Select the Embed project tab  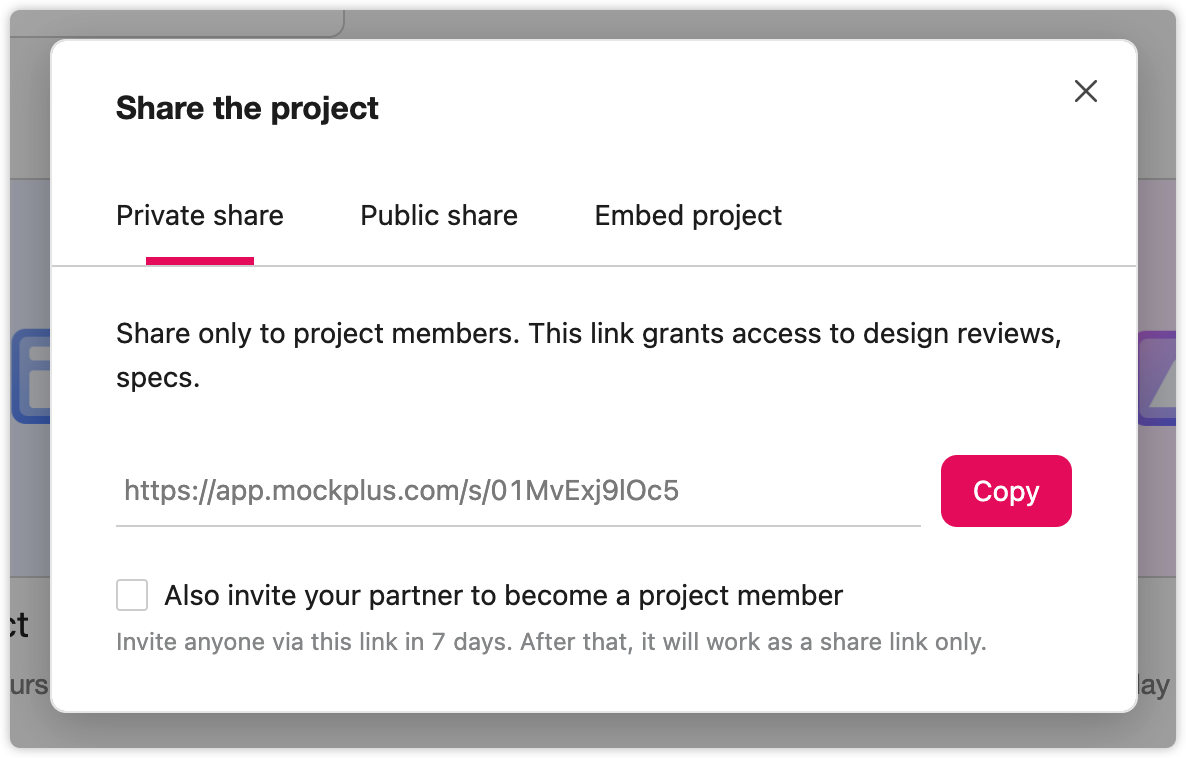[x=688, y=216]
